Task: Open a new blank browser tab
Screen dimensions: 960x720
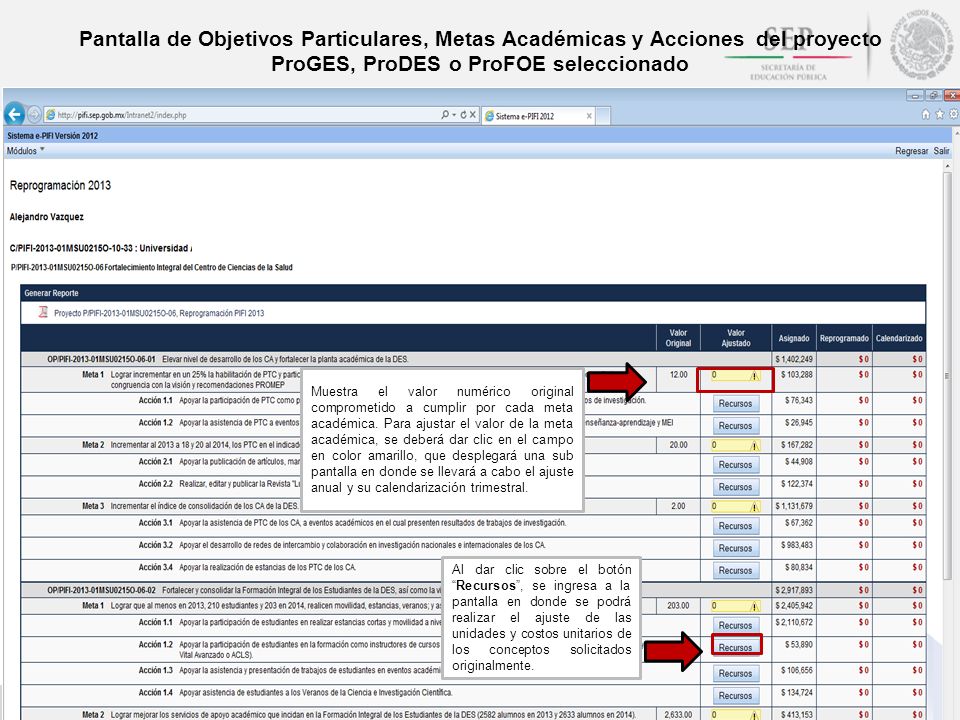Action: point(603,116)
